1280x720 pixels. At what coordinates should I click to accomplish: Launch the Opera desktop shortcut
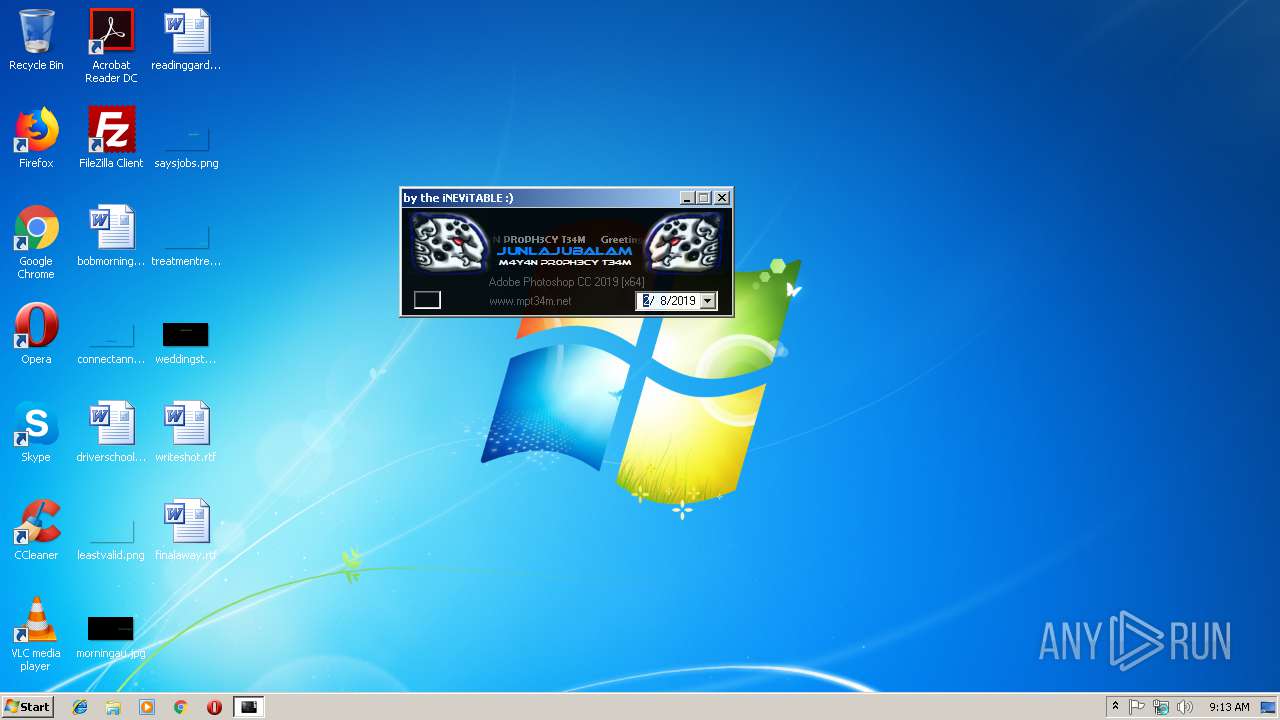[36, 335]
